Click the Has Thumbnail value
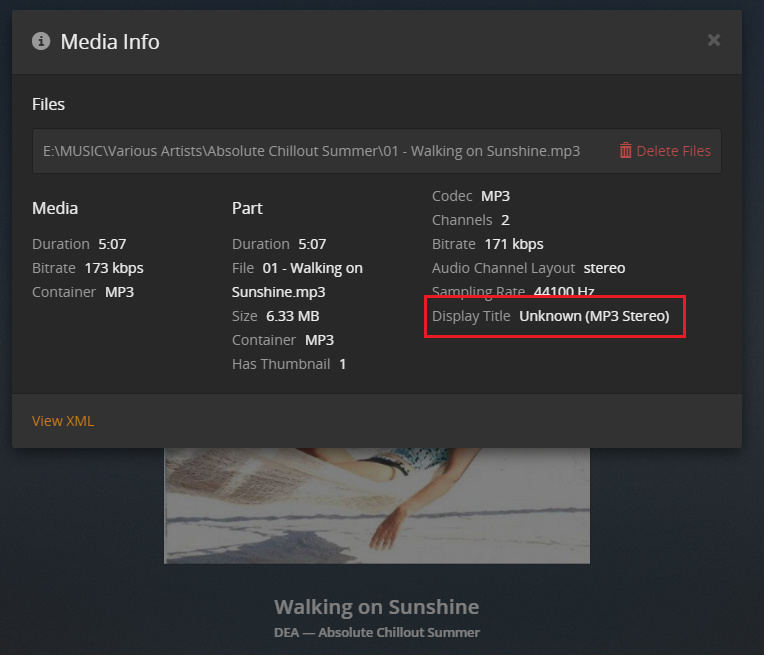Screen dimensions: 769x660 pyautogui.click(x=342, y=364)
